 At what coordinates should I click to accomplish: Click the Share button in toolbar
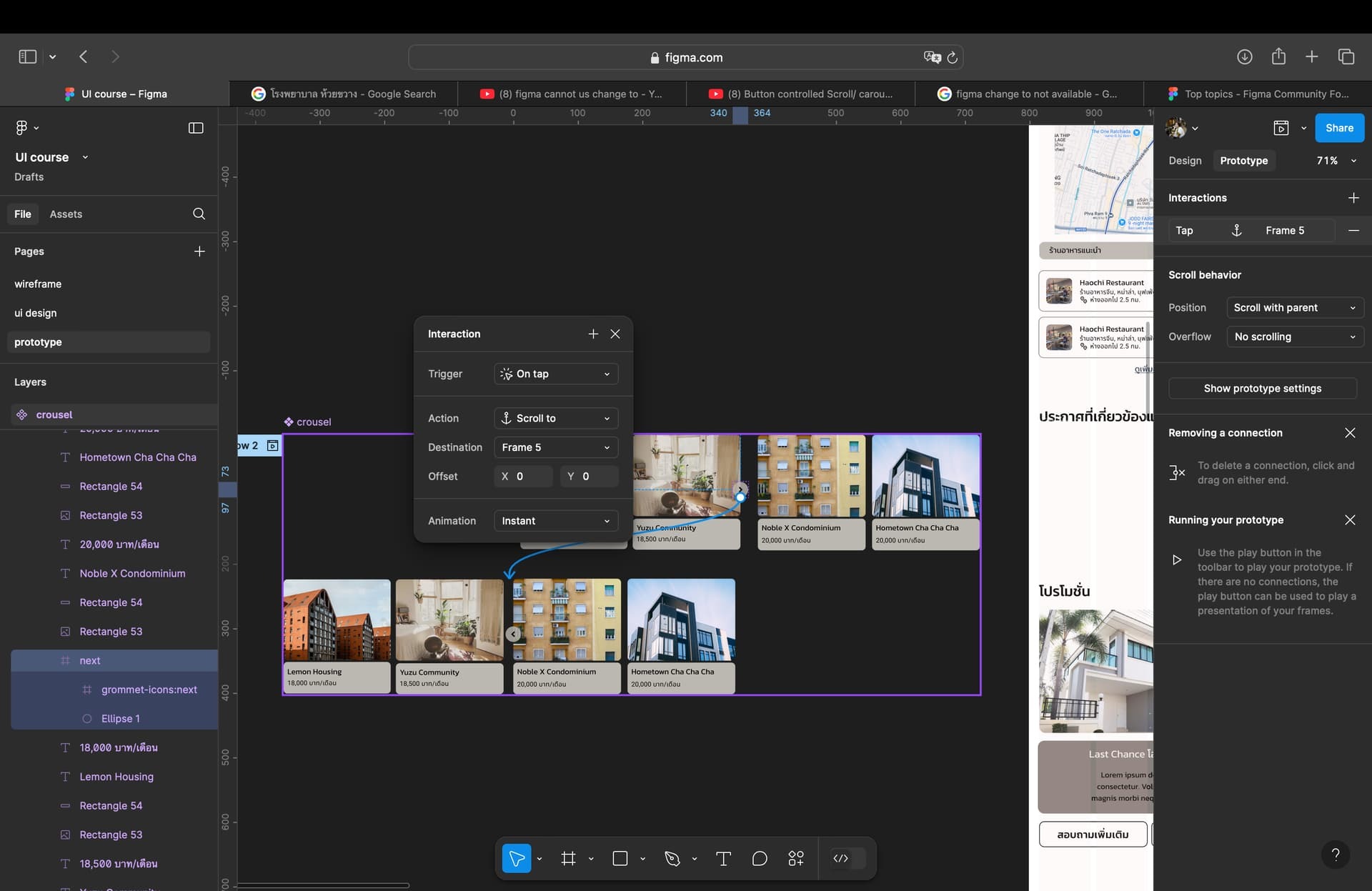click(1339, 128)
